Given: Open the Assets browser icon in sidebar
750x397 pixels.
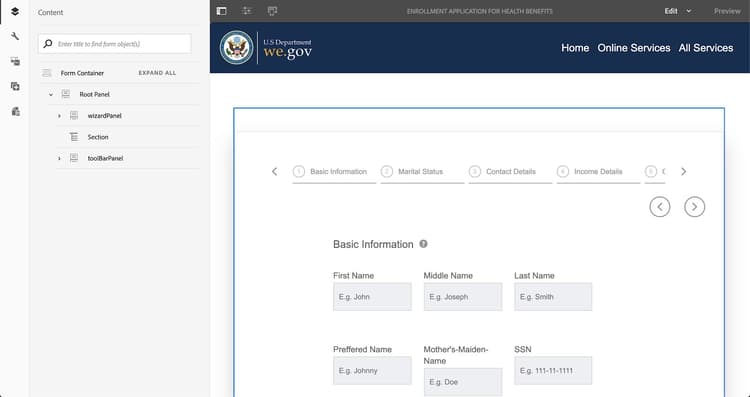Looking at the screenshot, I should tap(15, 61).
